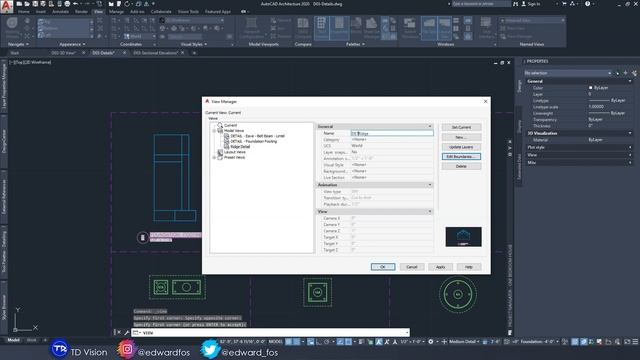Switch to the Annotate ribbon tab
640x360 pixels.
pyautogui.click(x=60, y=12)
